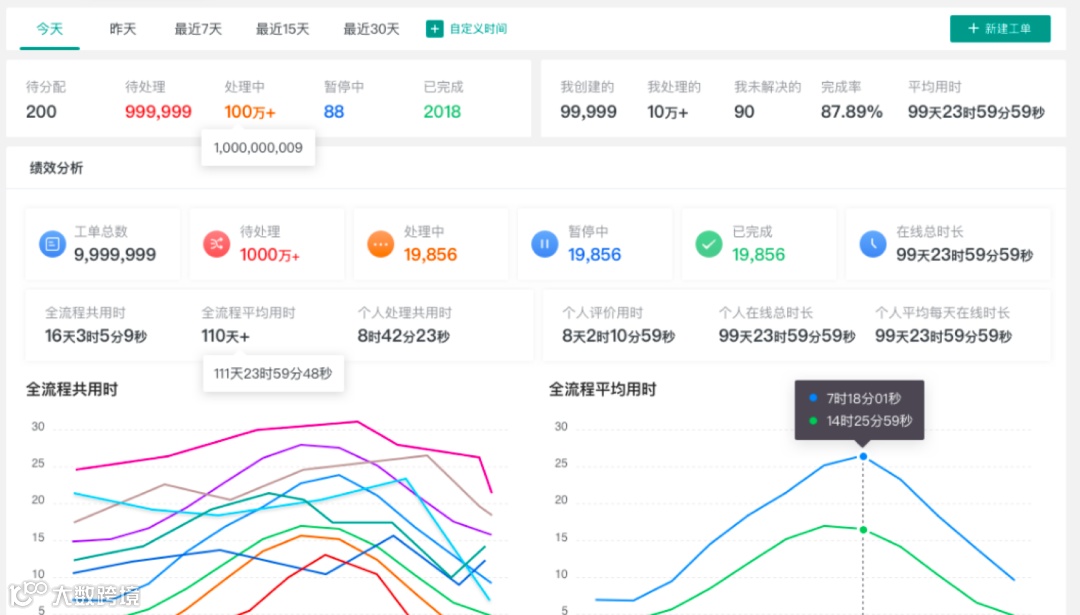Screen dimensions: 1080x615
Task: Click the blue data point on chart peak
Action: pos(863,457)
